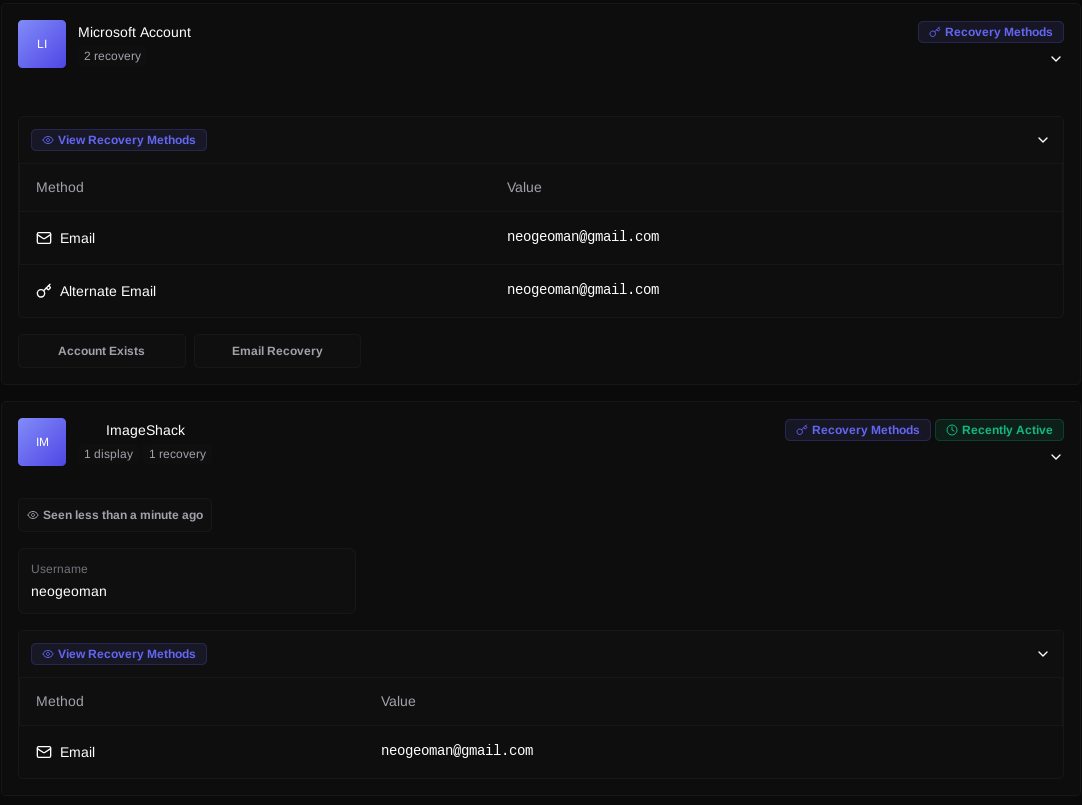This screenshot has width=1082, height=805.
Task: Toggle View Recovery Methods for Microsoft Account
Action: coord(119,140)
